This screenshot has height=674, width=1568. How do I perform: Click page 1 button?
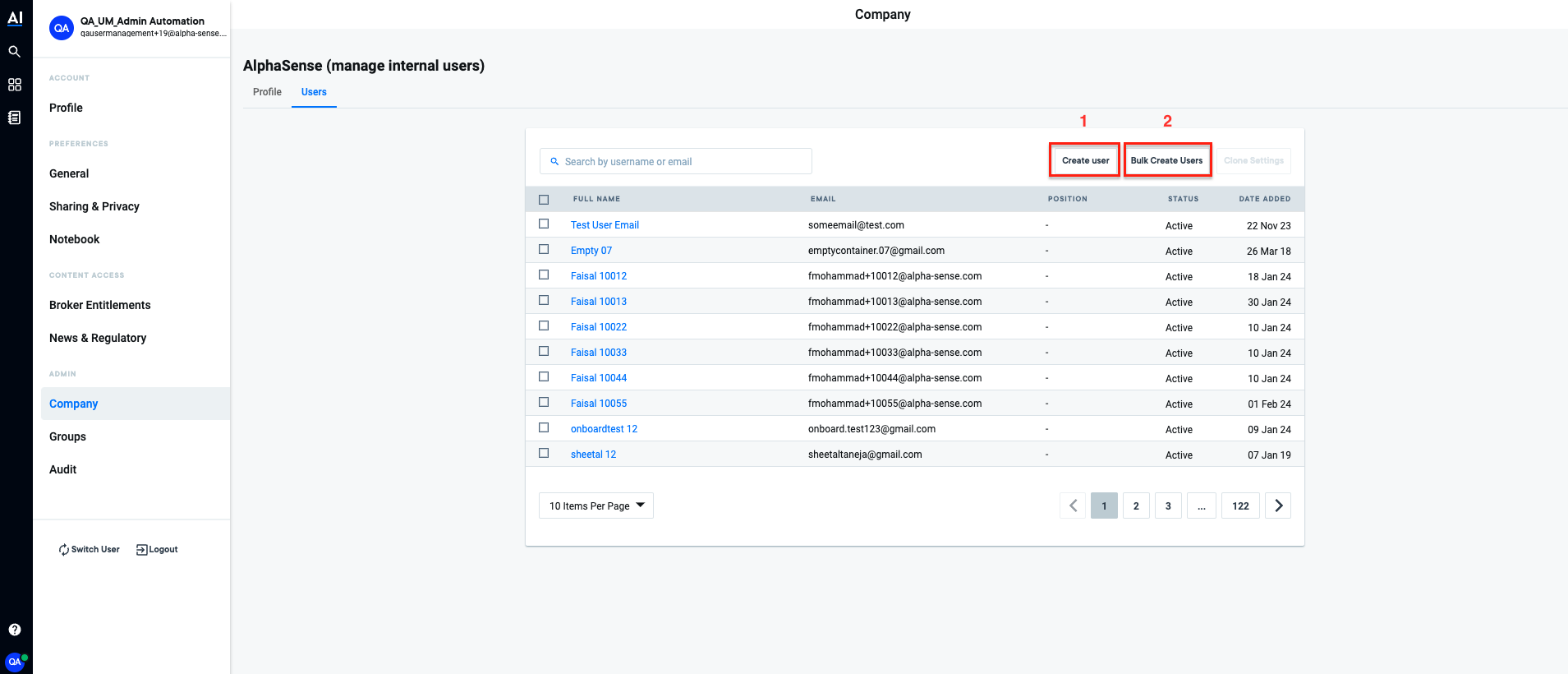(1104, 505)
